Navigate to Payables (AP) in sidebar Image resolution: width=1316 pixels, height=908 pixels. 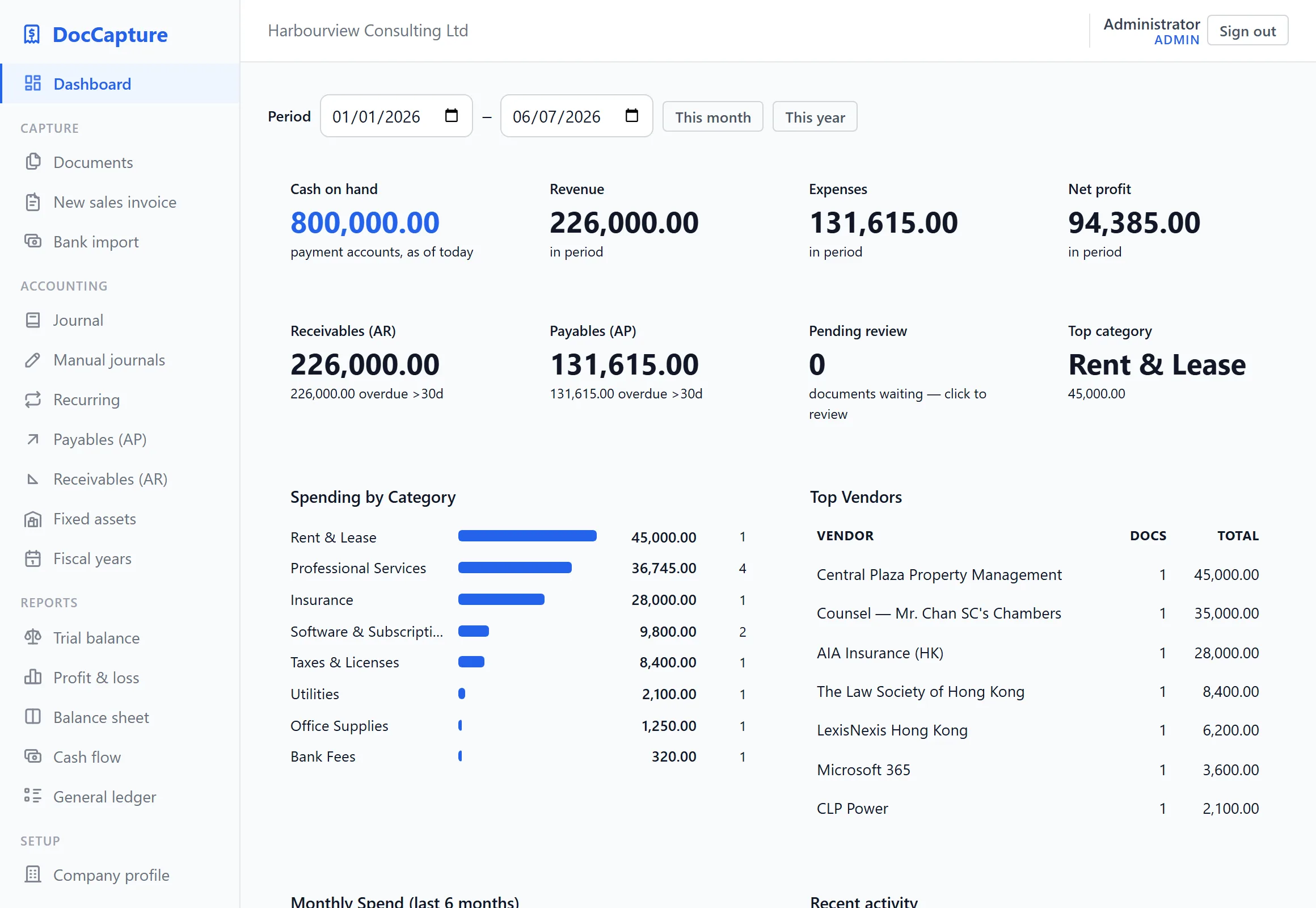(120, 440)
